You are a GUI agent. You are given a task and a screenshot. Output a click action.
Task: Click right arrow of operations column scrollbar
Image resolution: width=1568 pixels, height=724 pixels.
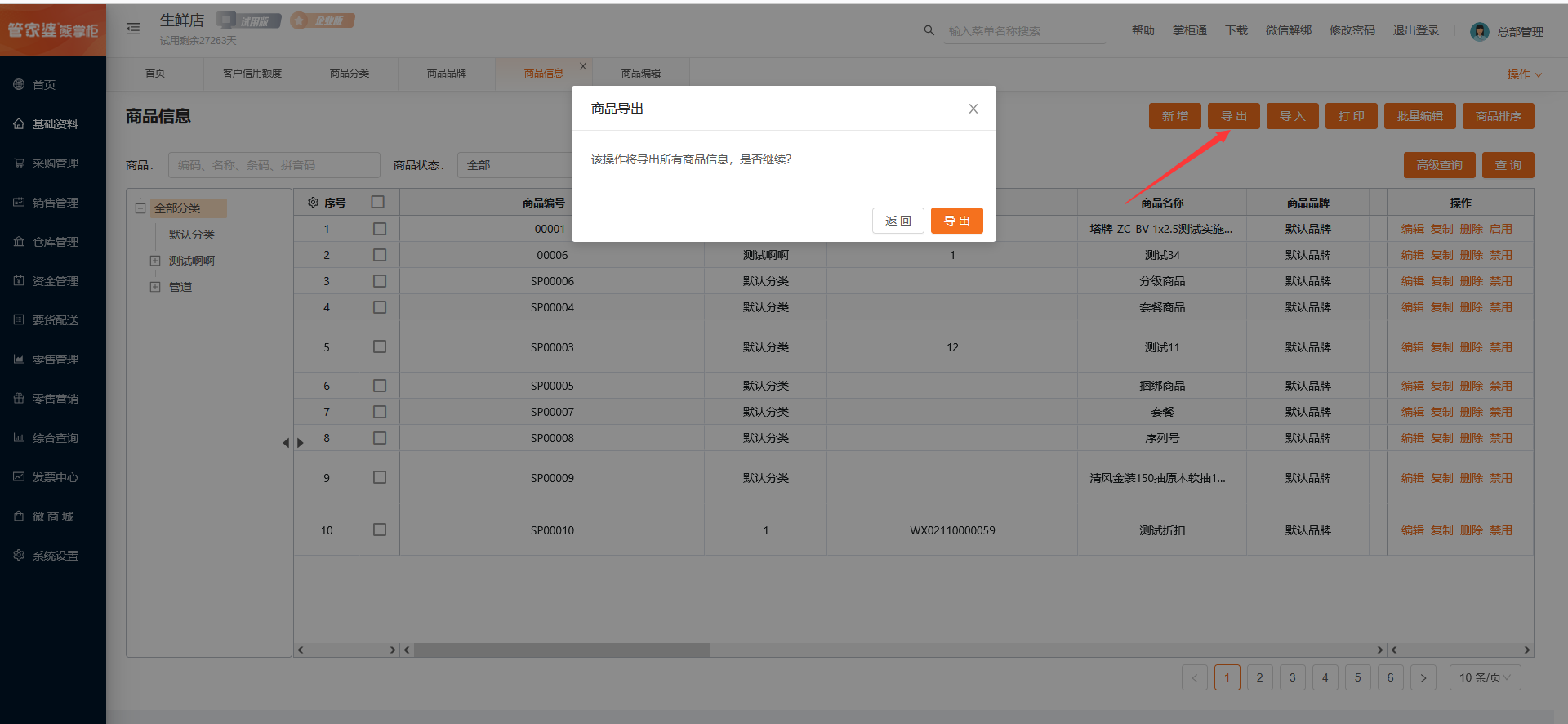tap(1526, 650)
